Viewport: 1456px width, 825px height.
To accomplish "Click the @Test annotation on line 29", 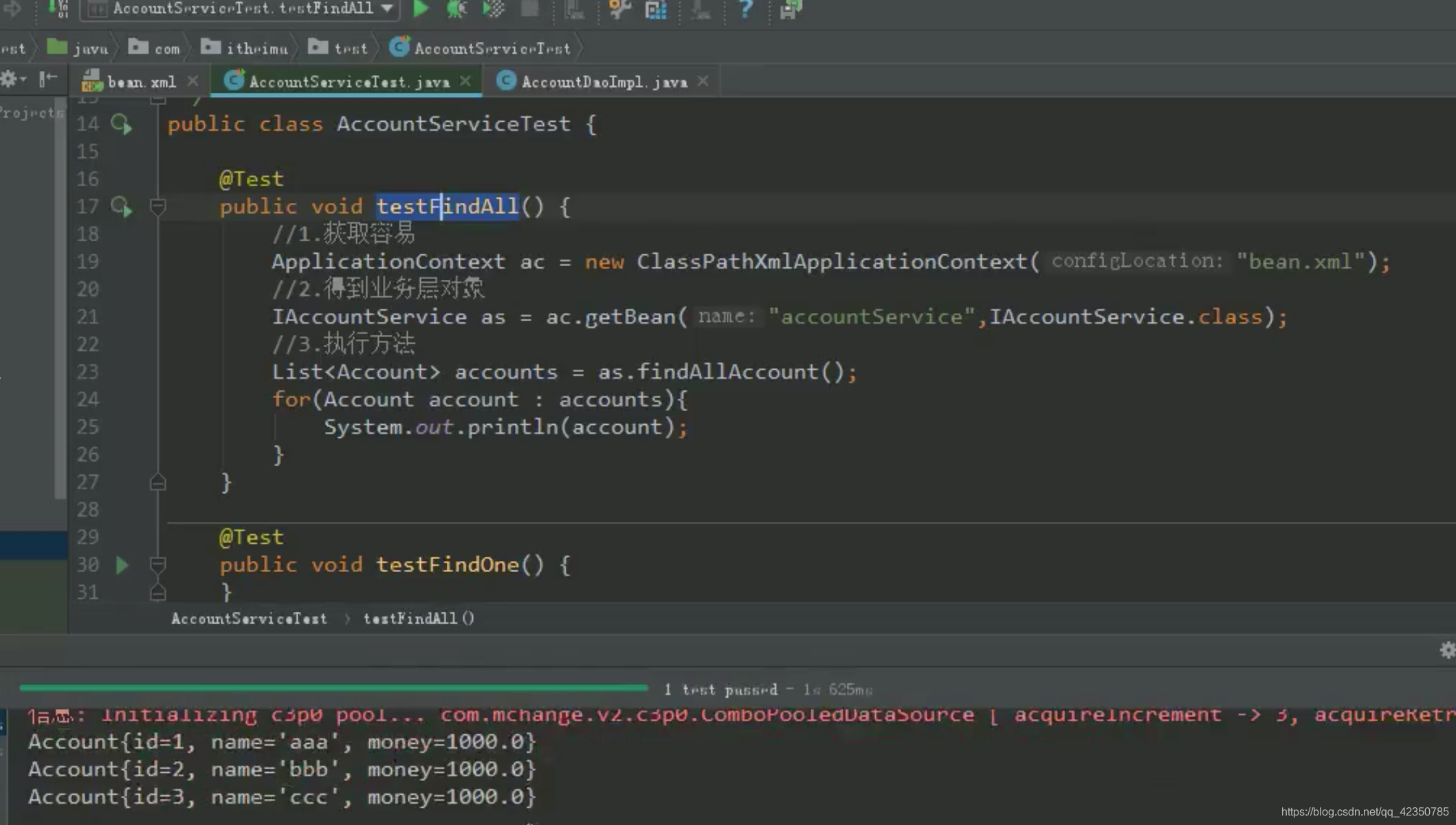I will coord(251,537).
